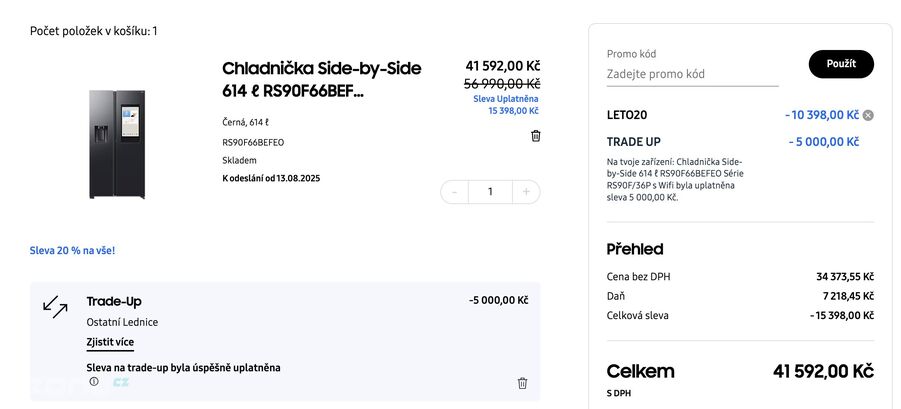This screenshot has height=409, width=901.
Task: Click the quantity field showing 1
Action: [x=490, y=191]
